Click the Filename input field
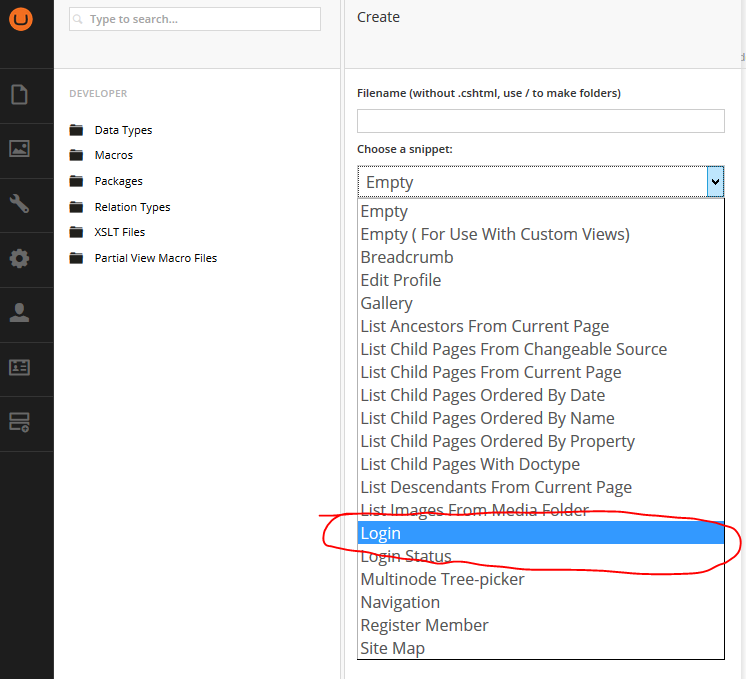746x679 pixels. point(540,121)
